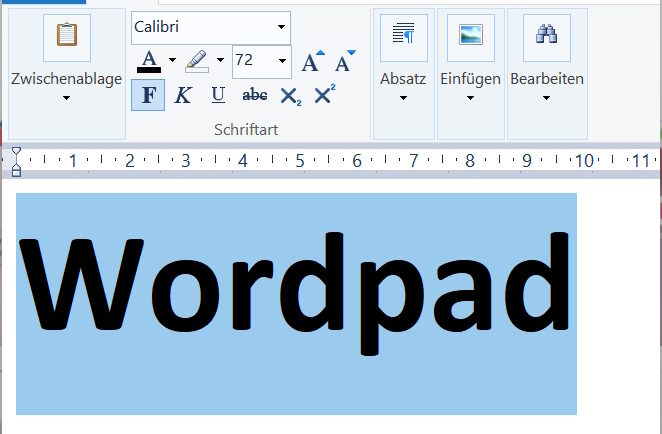Apply subscript formatting
Viewport: 662px width, 434px height.
coord(290,96)
